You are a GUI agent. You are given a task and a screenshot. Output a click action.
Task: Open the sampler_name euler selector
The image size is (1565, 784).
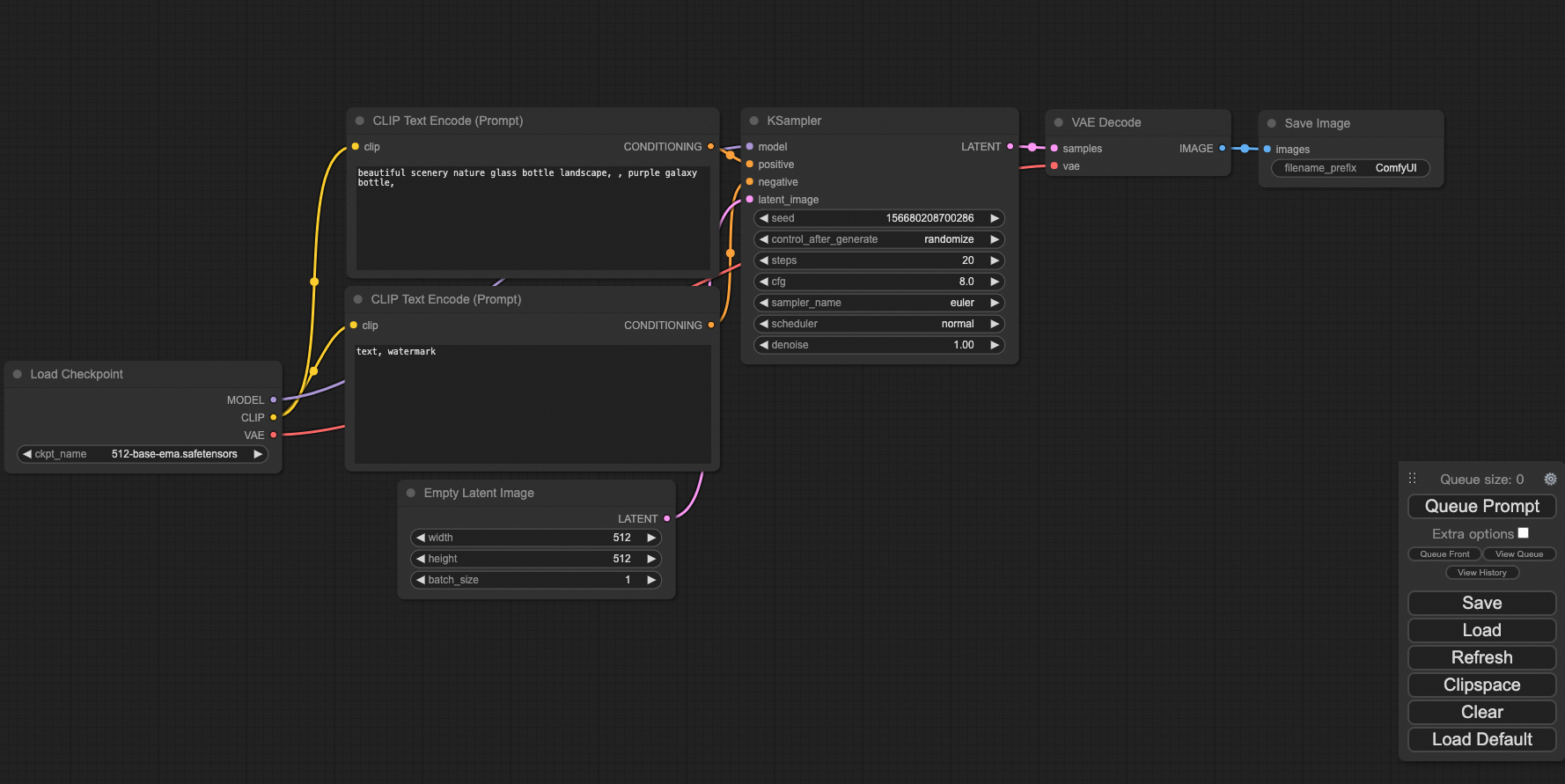pyautogui.click(x=879, y=303)
